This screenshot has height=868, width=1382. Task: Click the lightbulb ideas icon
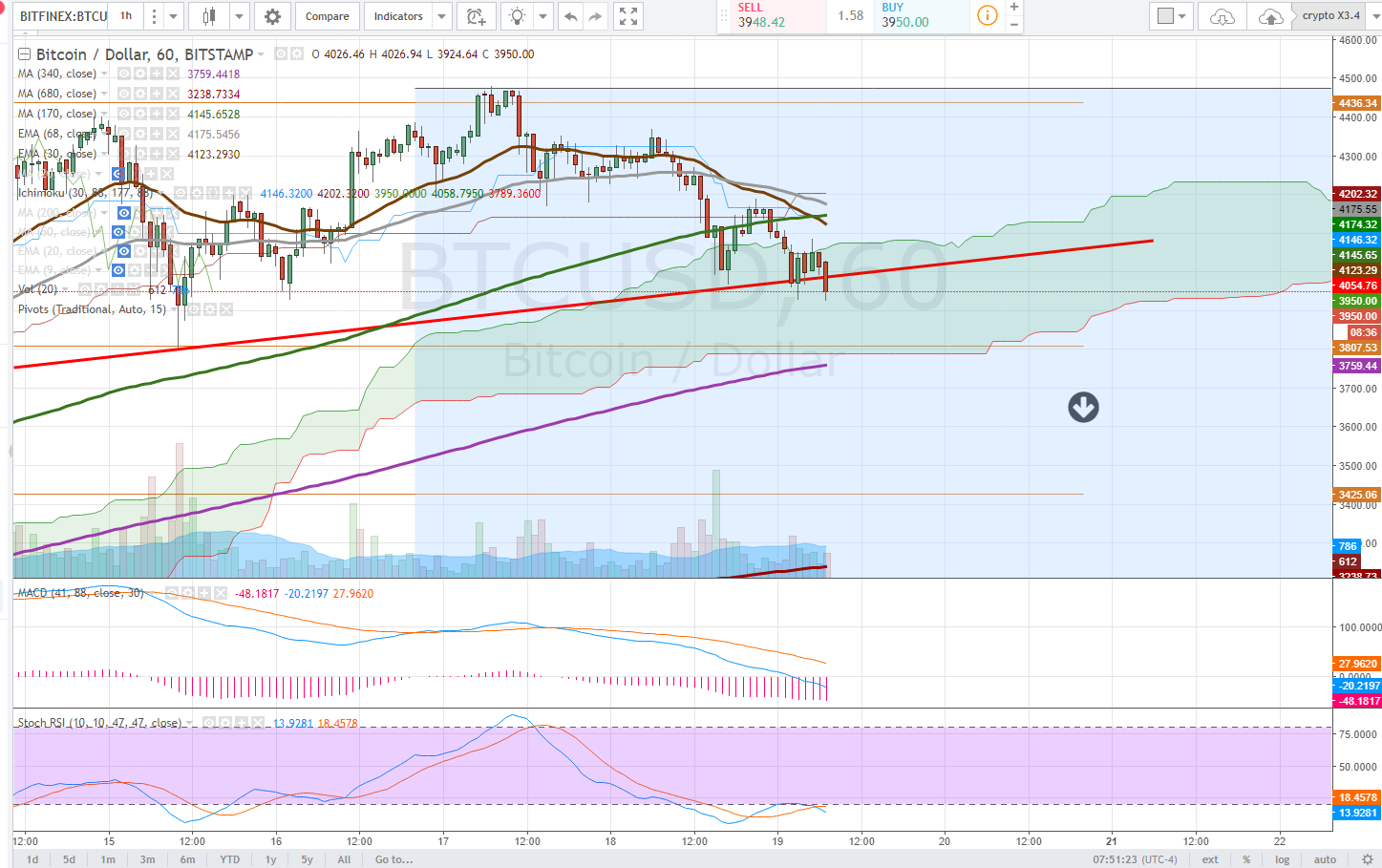click(x=517, y=16)
